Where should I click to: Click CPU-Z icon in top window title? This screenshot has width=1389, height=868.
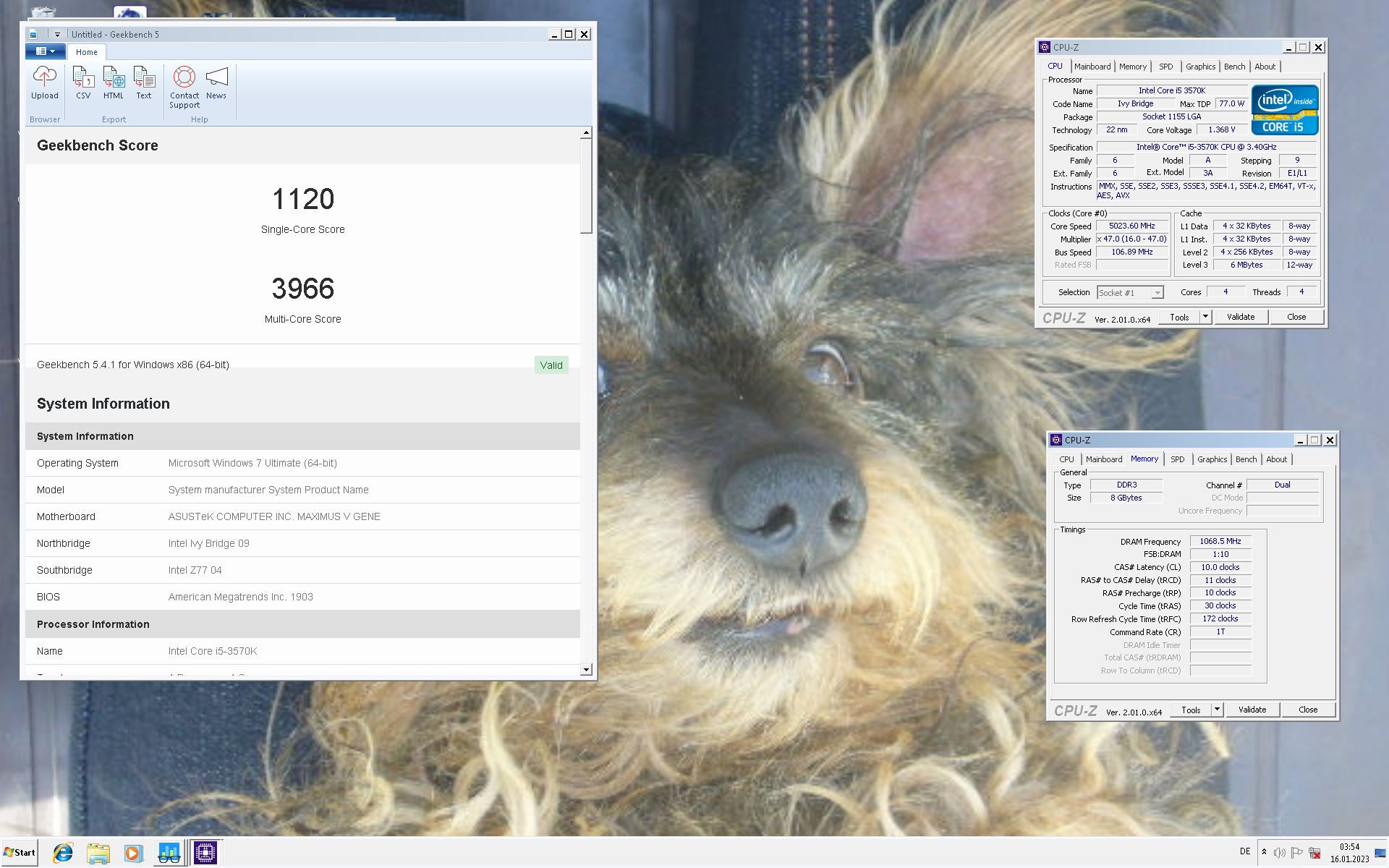[1045, 47]
